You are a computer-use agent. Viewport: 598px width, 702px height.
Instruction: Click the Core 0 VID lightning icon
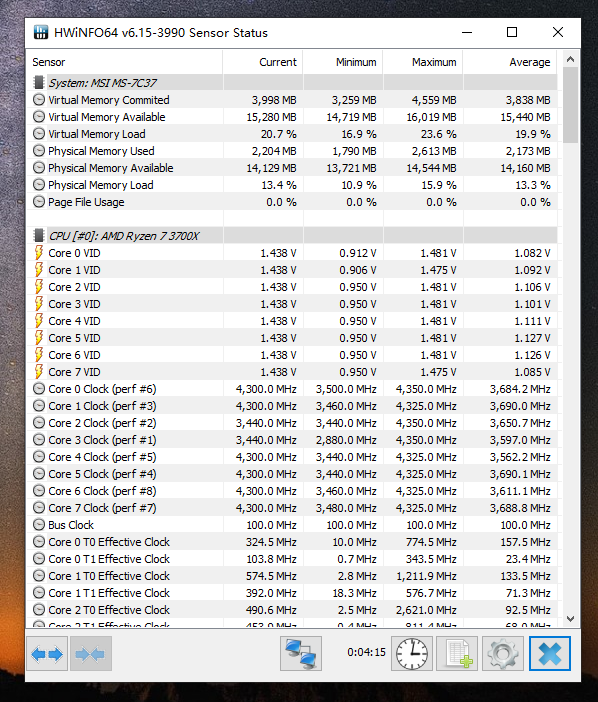(39, 253)
